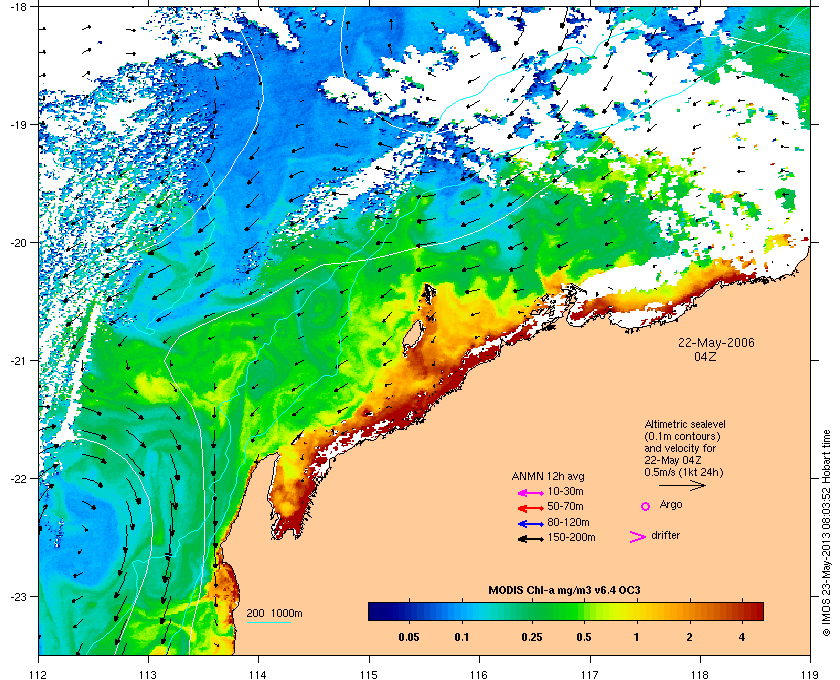Image resolution: width=840 pixels, height=680 pixels.
Task: Click the '0.5m/s (1kt 24h)' text
Action: point(684,473)
